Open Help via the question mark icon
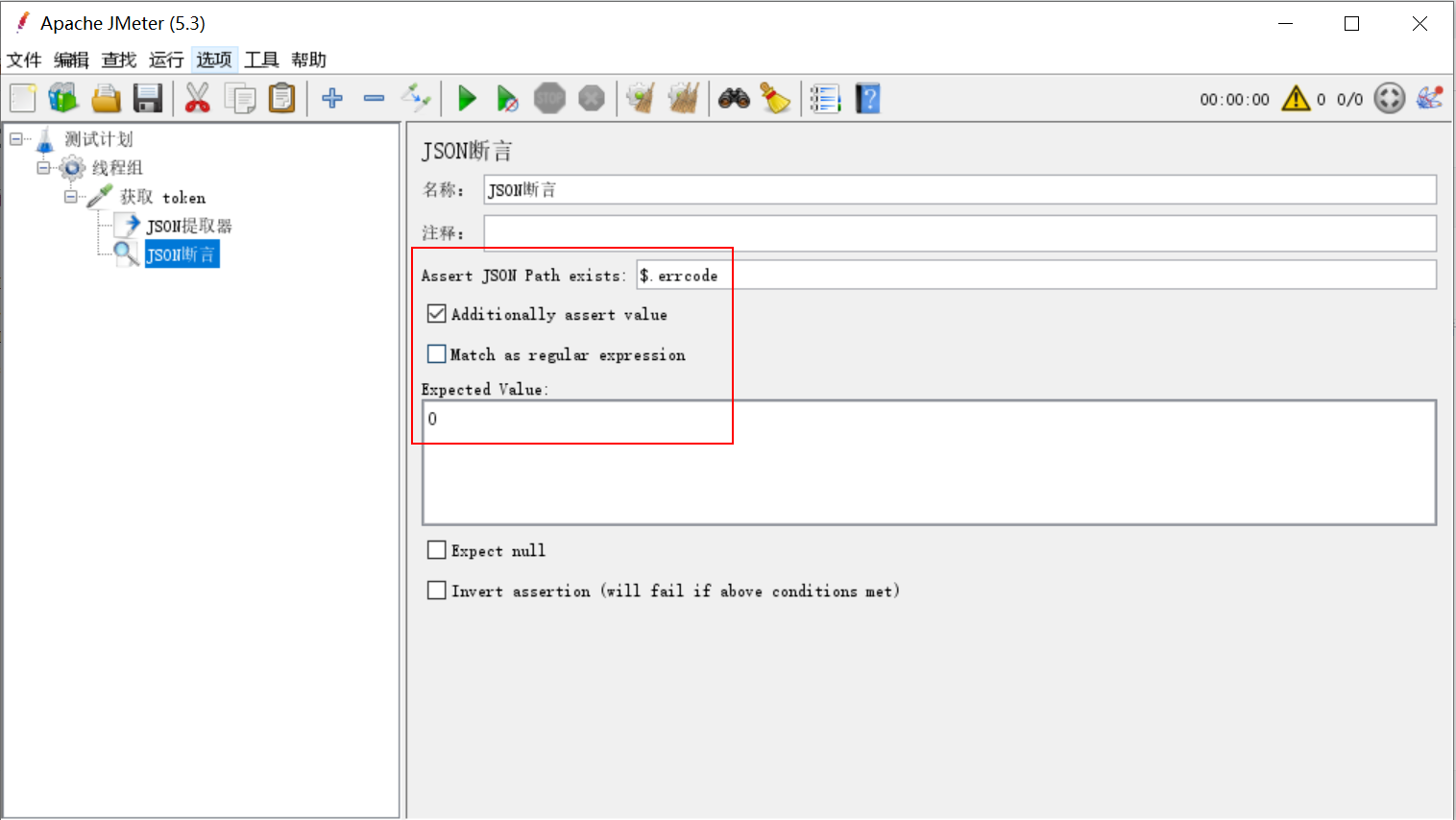 [x=868, y=98]
